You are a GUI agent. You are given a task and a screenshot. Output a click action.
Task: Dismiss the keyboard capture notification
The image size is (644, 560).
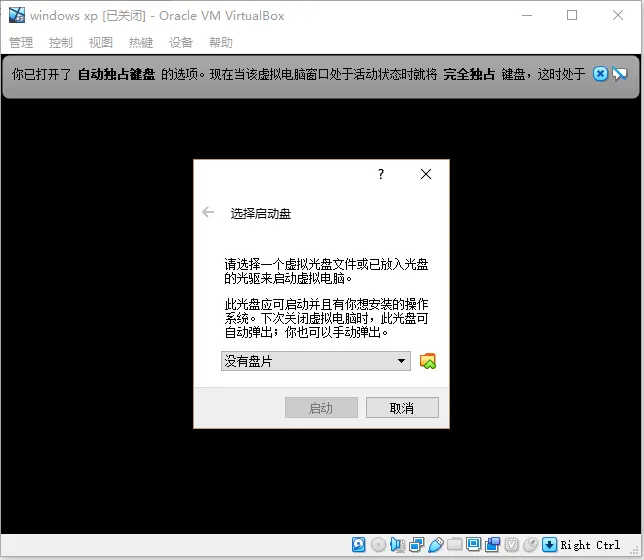point(600,74)
